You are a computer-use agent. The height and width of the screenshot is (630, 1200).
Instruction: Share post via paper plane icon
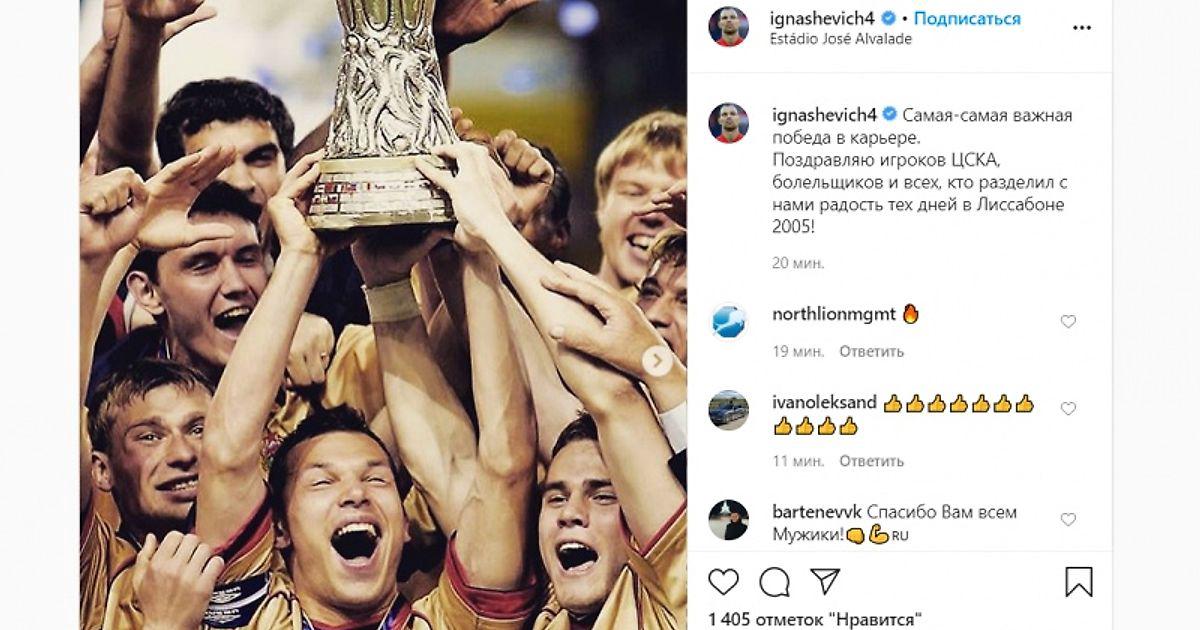pos(825,581)
